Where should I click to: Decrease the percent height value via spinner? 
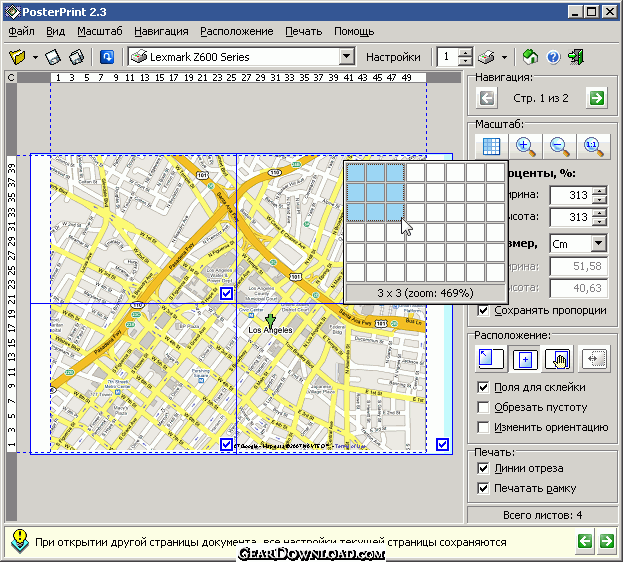[599, 222]
